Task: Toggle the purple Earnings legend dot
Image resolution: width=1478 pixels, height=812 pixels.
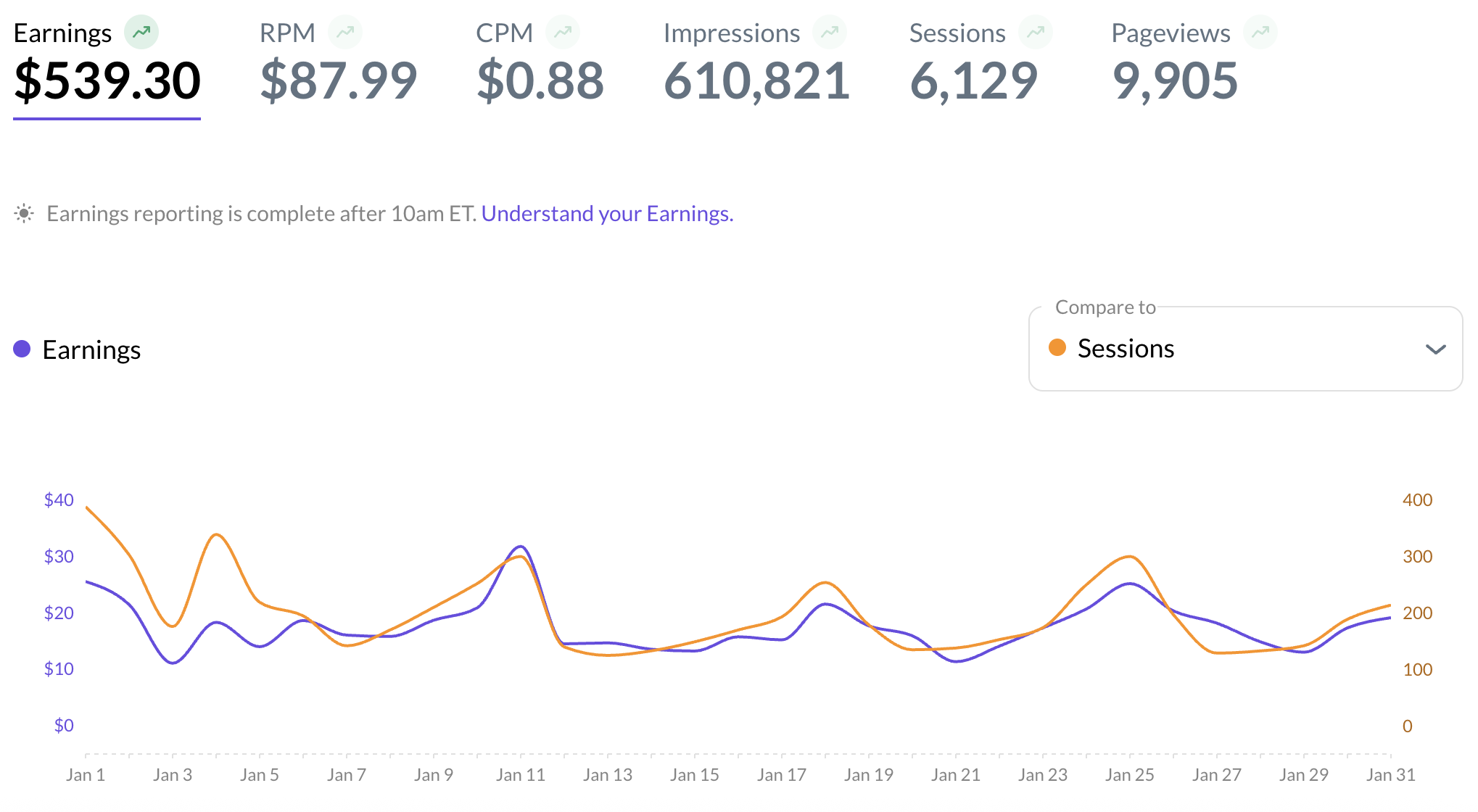Action: click(22, 349)
